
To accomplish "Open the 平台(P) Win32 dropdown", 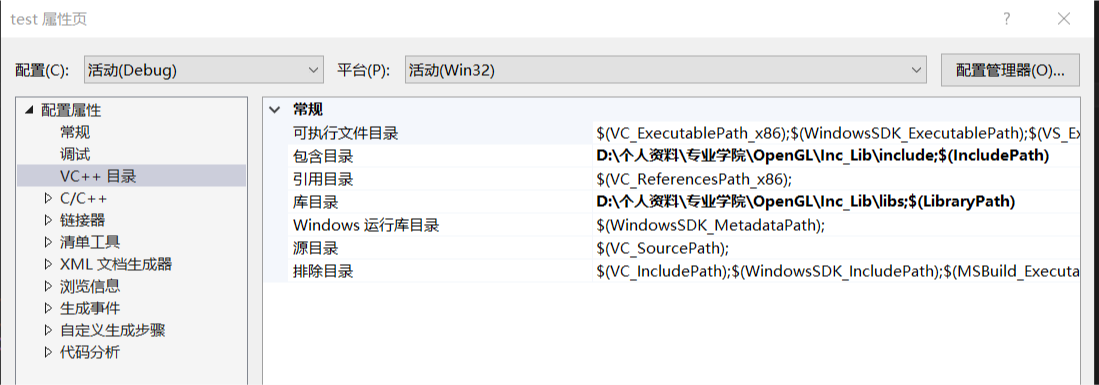I will pos(666,70).
